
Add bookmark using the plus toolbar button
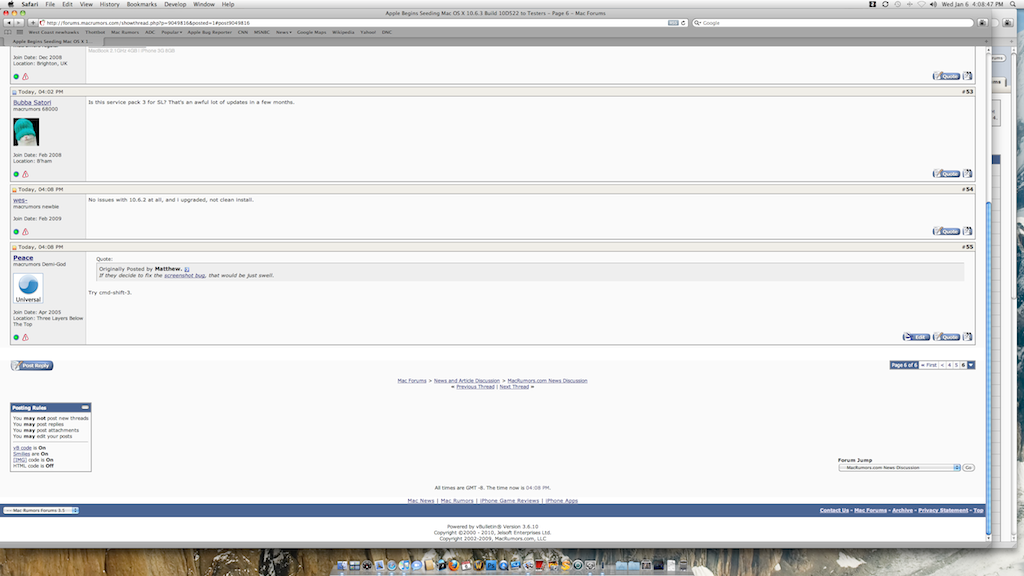pos(33,23)
